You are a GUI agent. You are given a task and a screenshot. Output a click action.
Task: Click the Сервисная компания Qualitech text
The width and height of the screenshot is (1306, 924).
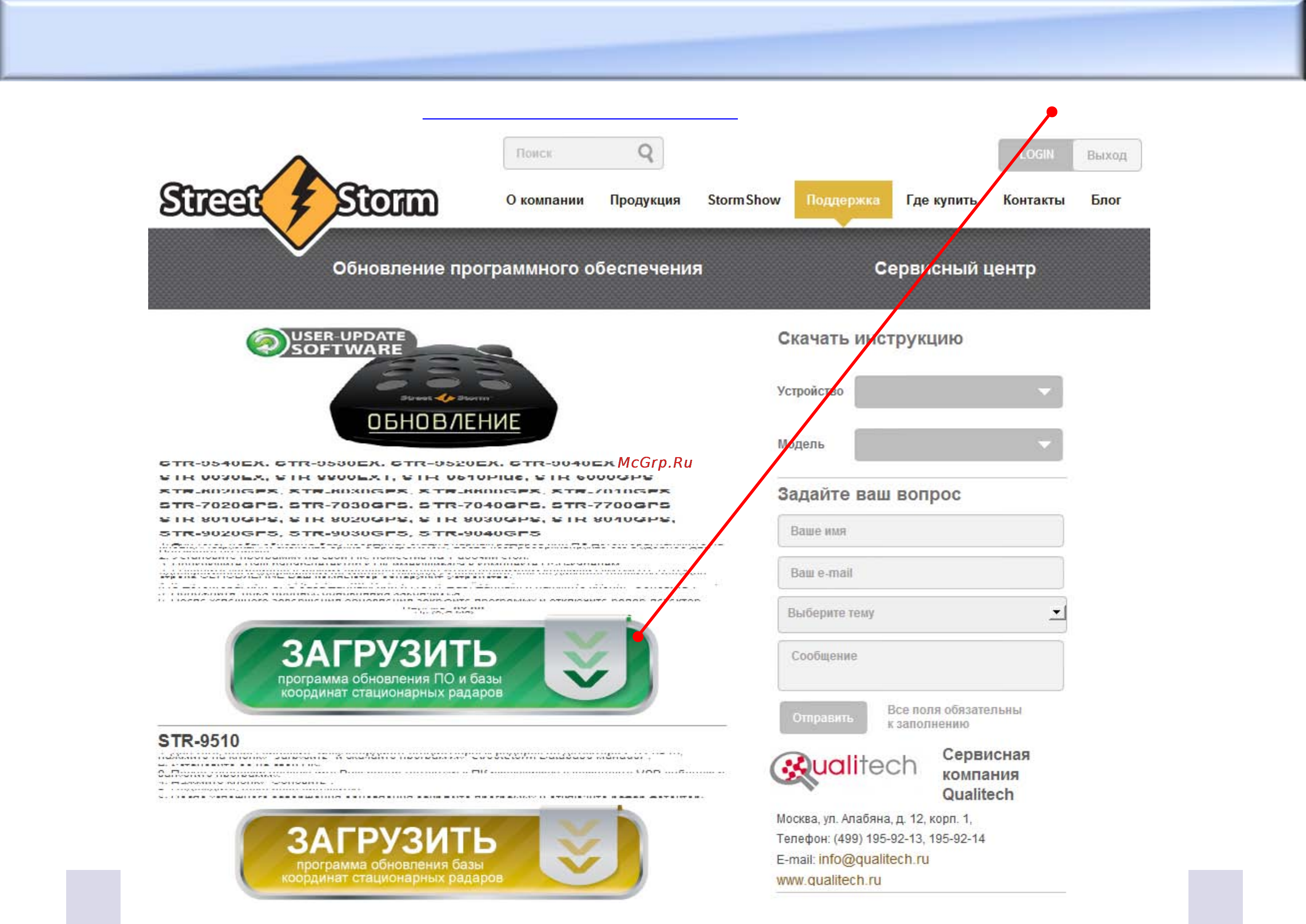click(986, 774)
